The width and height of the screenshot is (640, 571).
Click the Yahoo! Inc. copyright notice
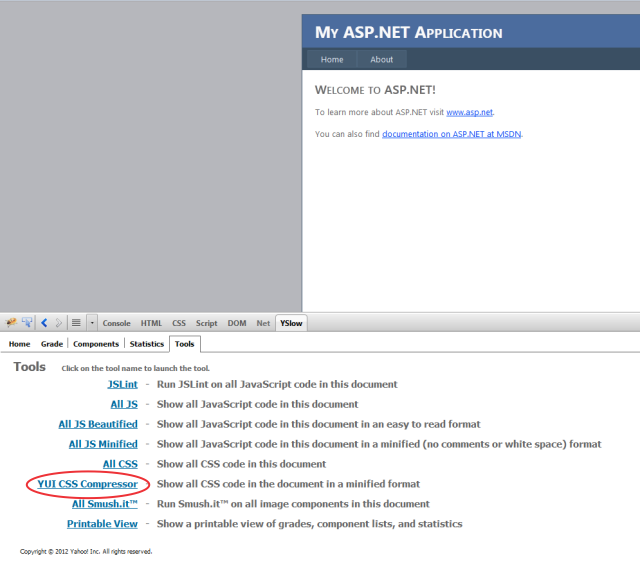86,551
